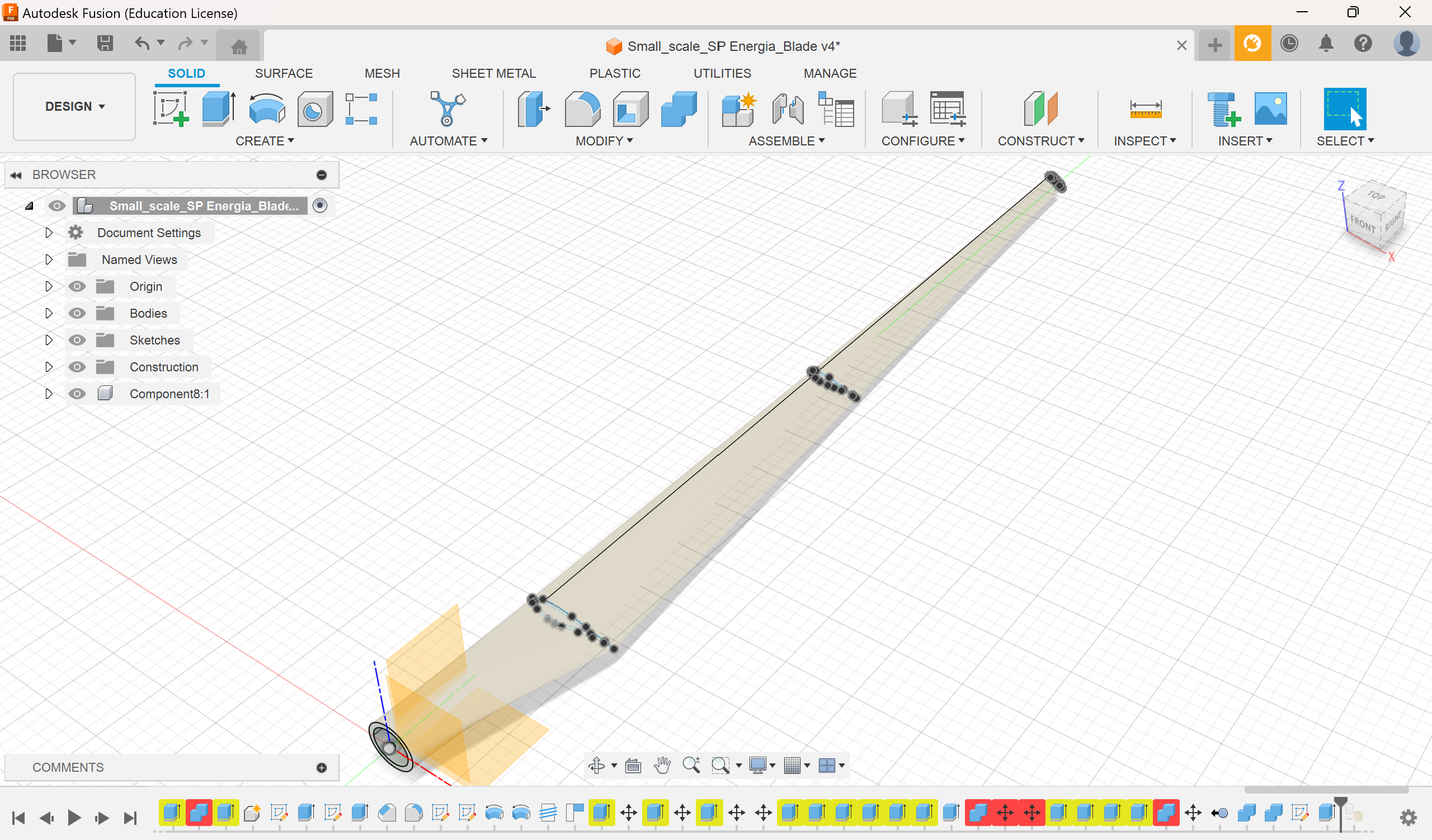Toggle visibility of the Origin folder
This screenshot has width=1432, height=840.
(x=77, y=286)
